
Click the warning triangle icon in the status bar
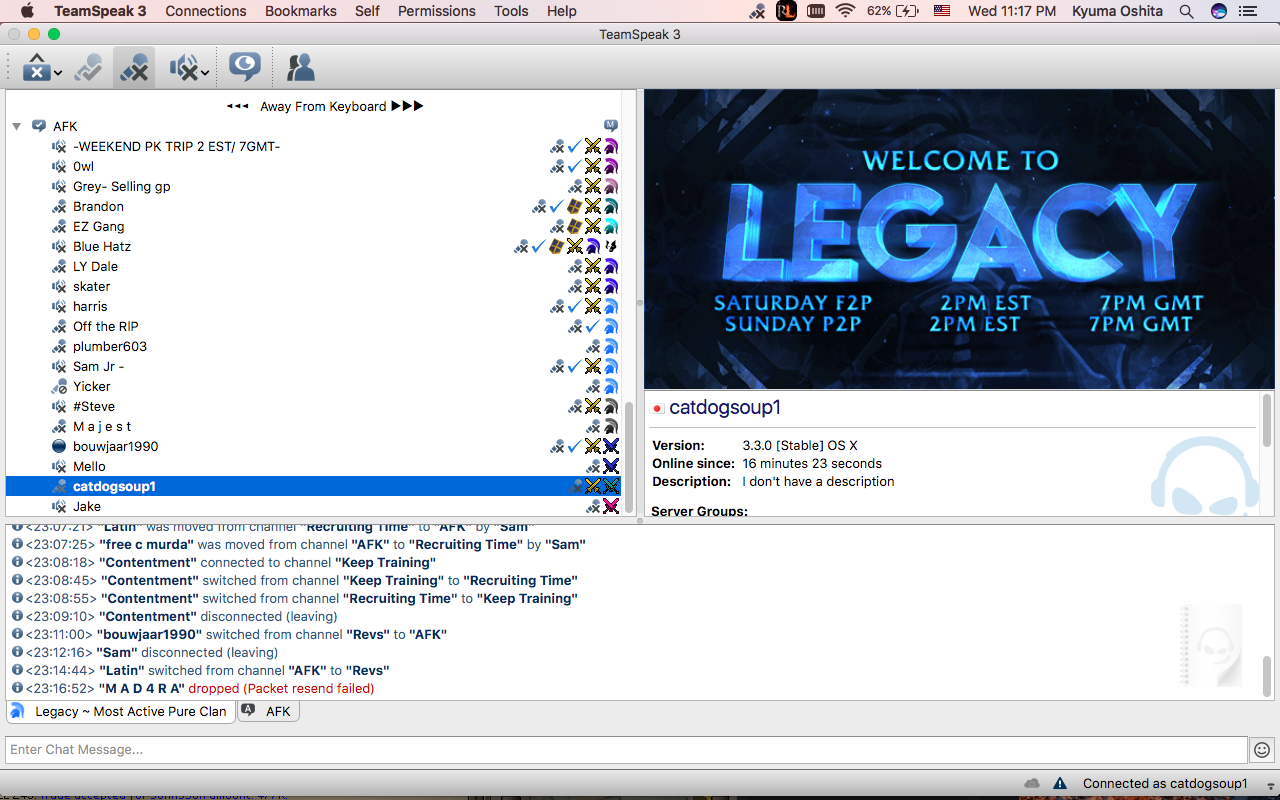(x=1061, y=783)
